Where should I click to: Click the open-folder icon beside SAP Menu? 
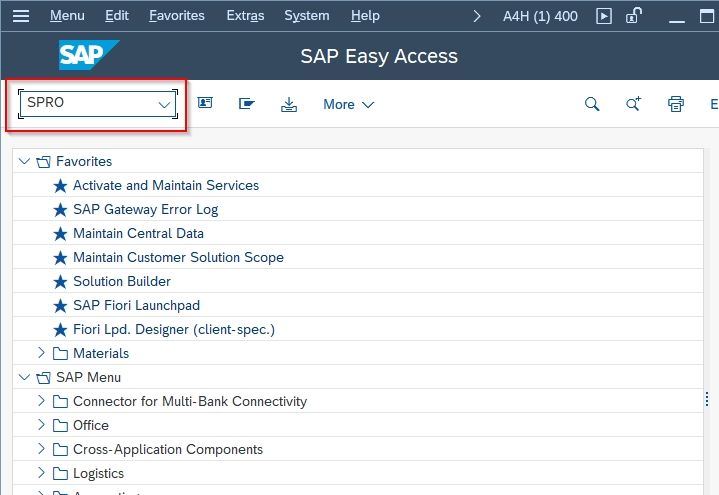[44, 378]
